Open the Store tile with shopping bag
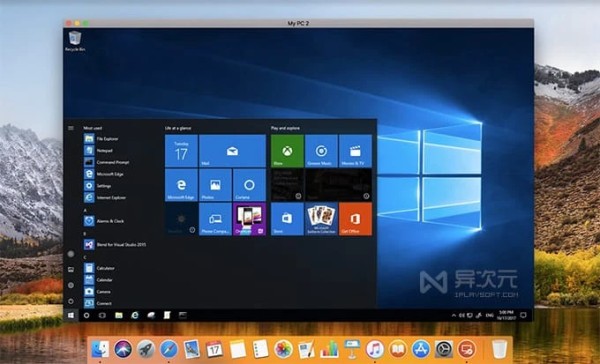 tap(287, 219)
